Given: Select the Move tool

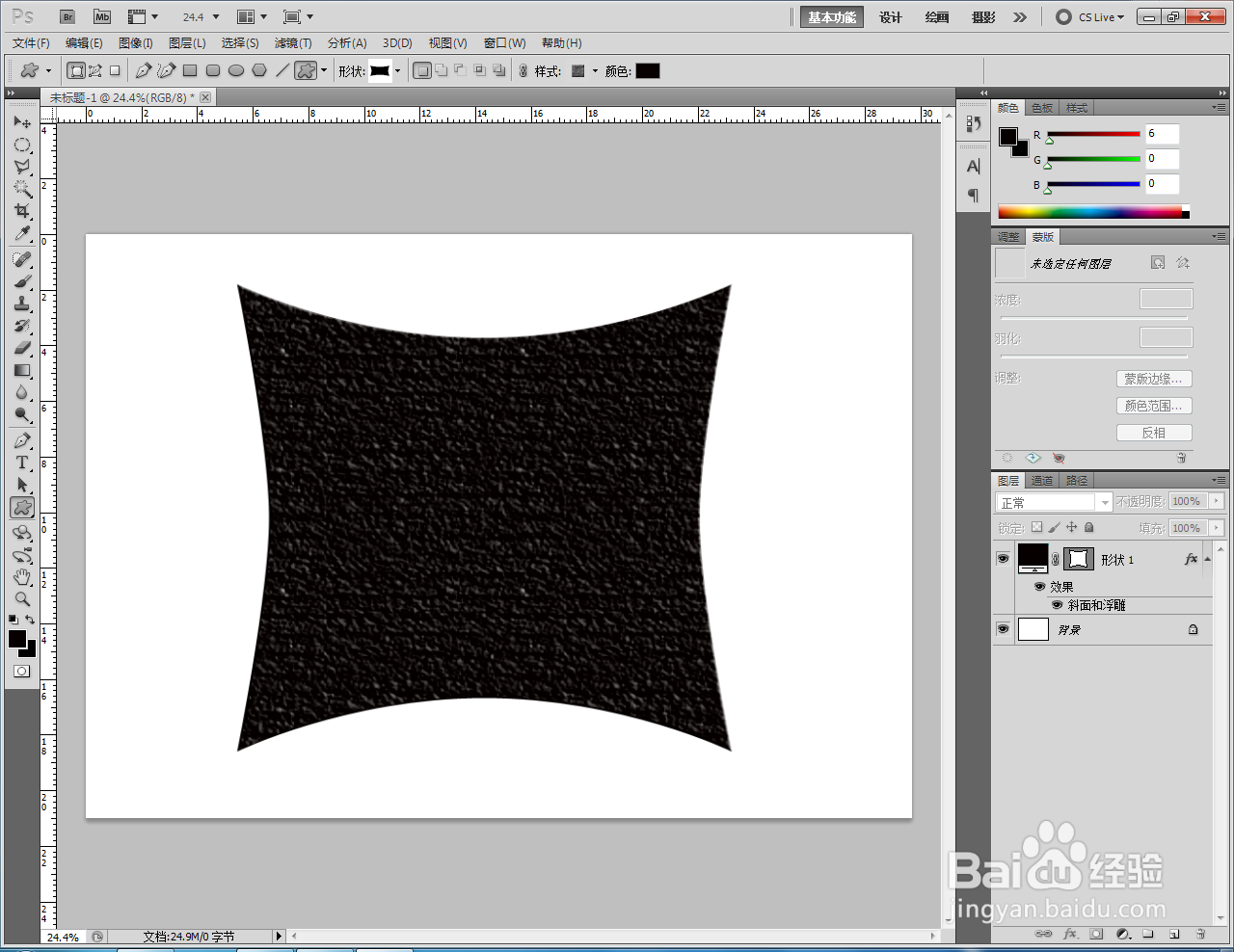Looking at the screenshot, I should click(x=22, y=122).
